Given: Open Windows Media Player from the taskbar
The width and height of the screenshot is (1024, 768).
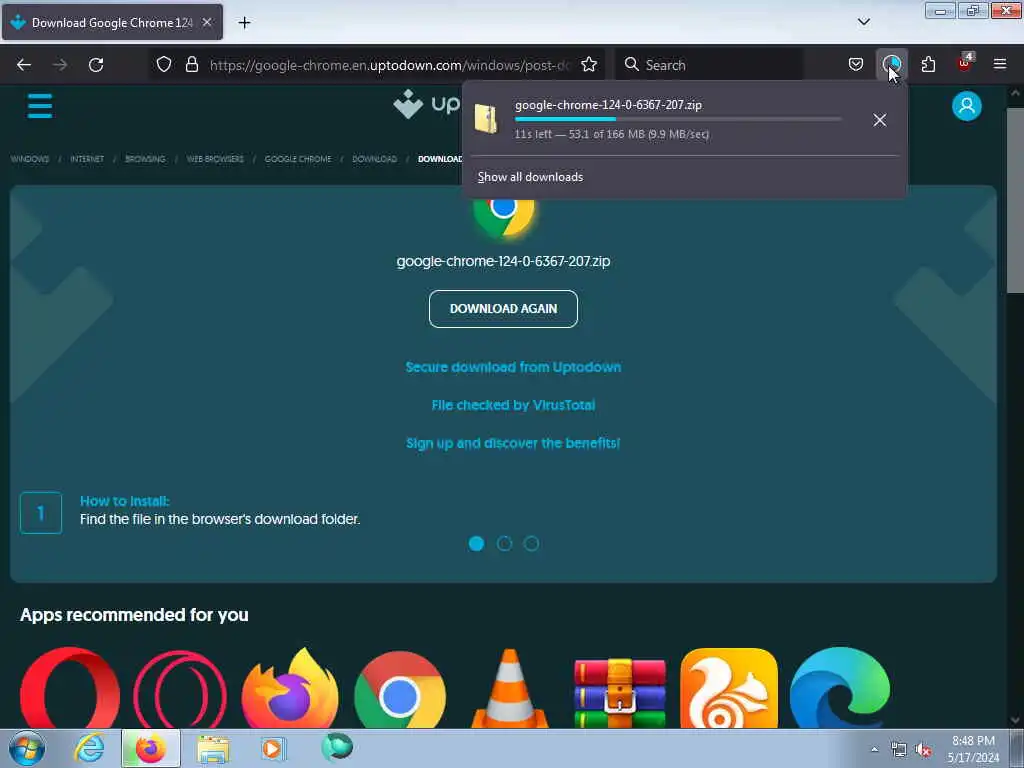Looking at the screenshot, I should click(274, 748).
